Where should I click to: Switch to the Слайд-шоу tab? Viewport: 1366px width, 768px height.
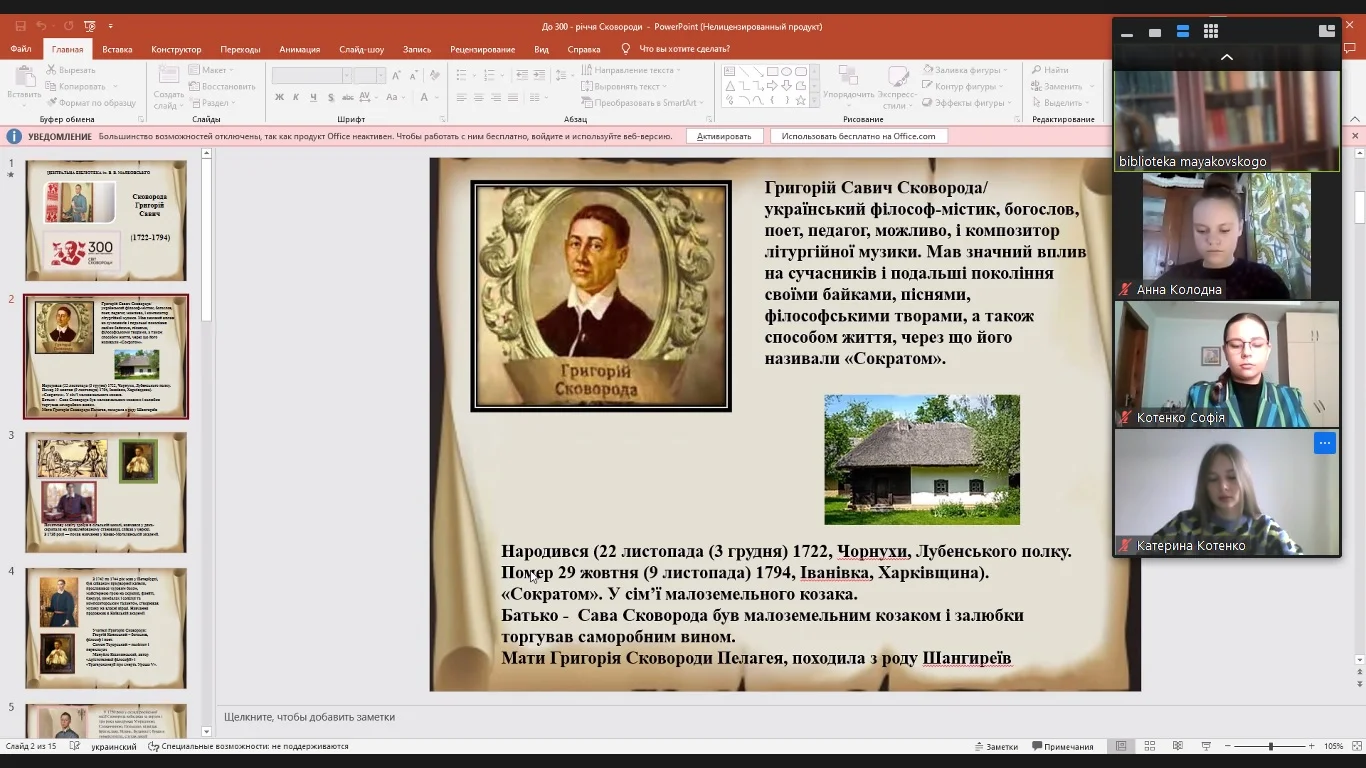(361, 49)
